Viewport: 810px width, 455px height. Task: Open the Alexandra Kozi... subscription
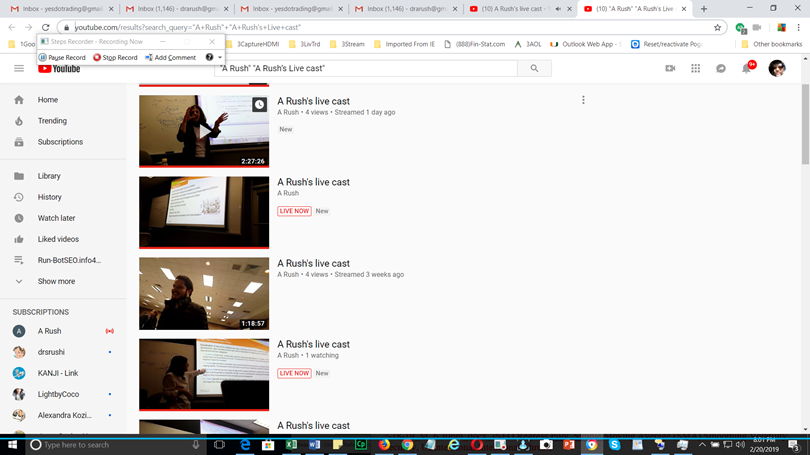(x=63, y=415)
